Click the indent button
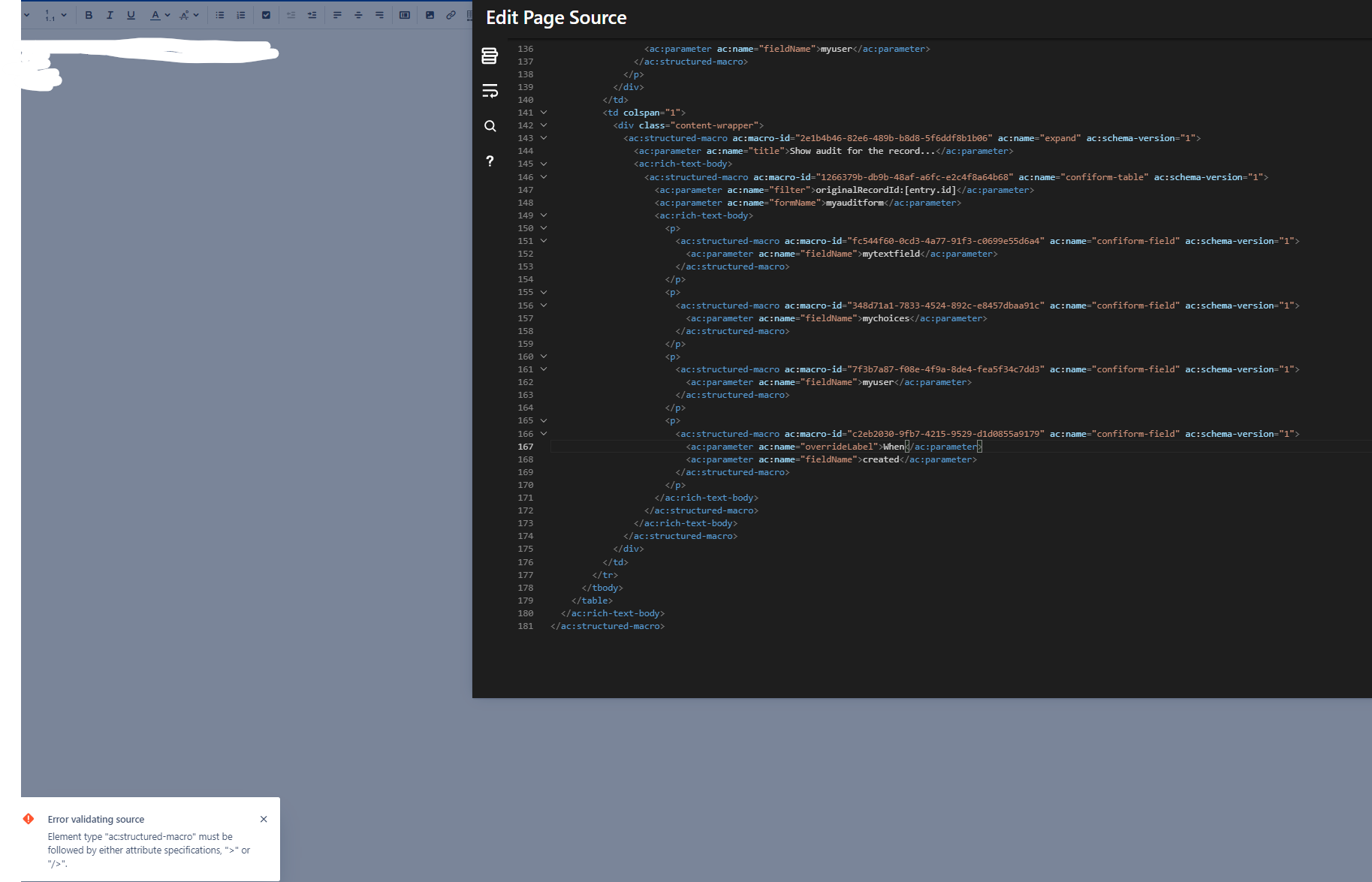Viewport: 1372px width, 882px height. 312,15
